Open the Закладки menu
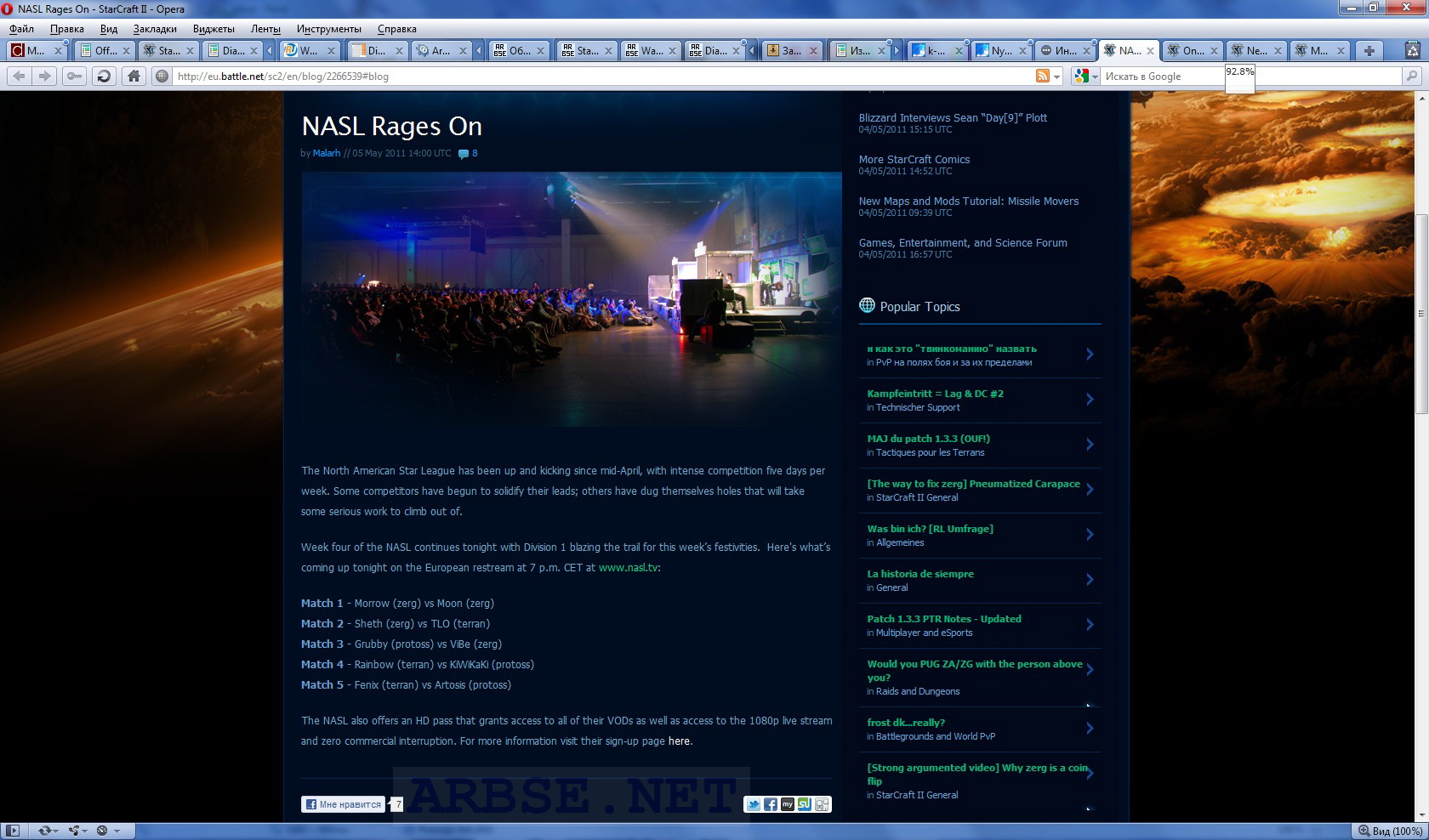This screenshot has width=1429, height=840. point(155,29)
